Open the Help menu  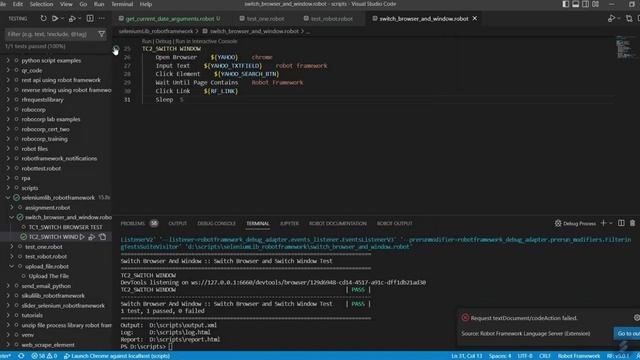click(x=146, y=4)
